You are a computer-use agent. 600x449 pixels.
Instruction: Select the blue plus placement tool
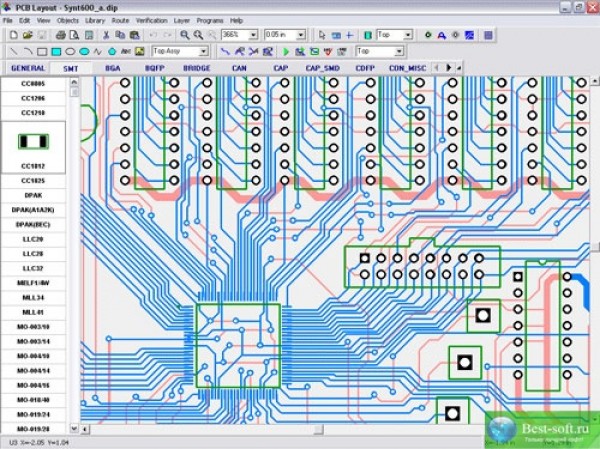coord(349,35)
